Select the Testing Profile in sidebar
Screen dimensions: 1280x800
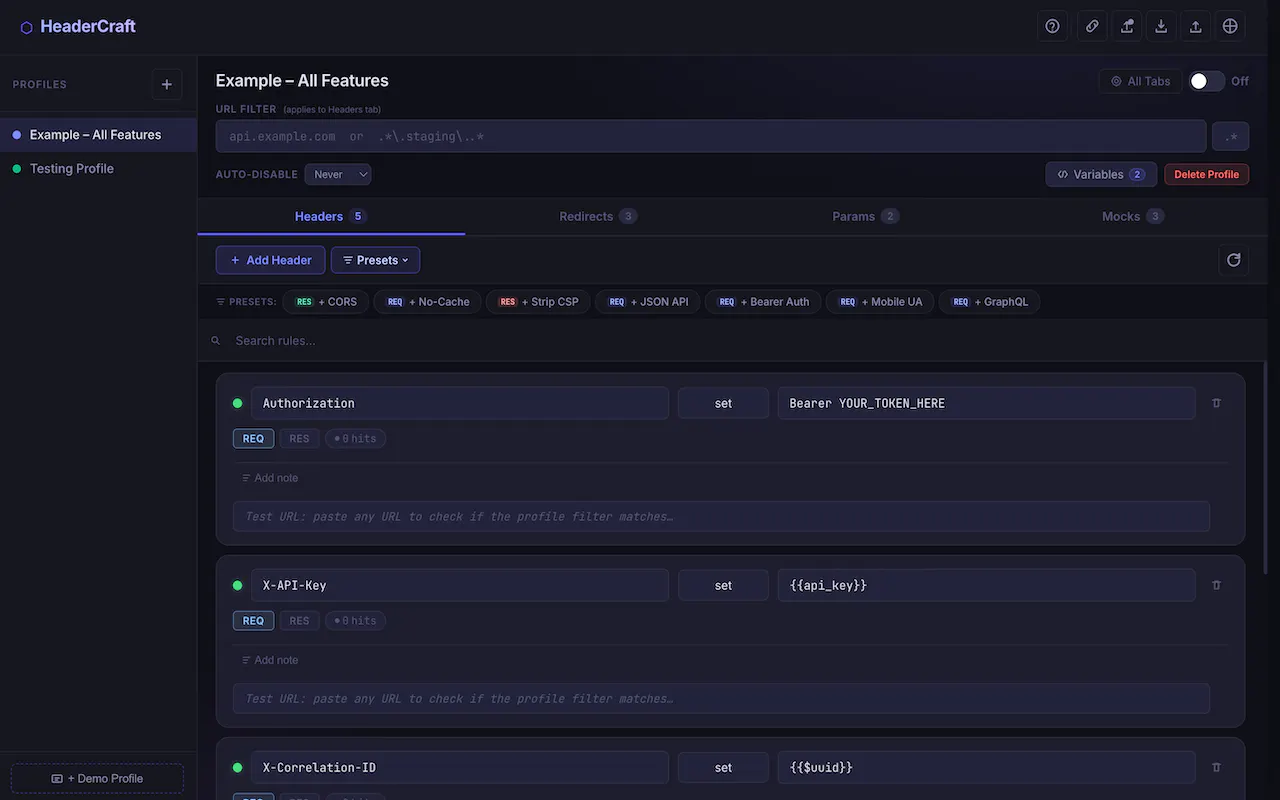point(98,168)
